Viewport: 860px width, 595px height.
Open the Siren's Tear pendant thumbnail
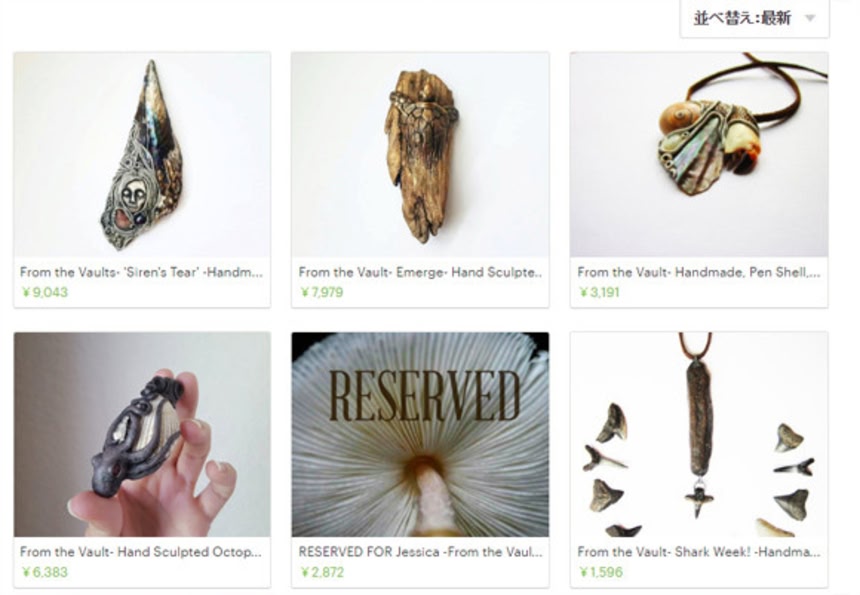click(x=142, y=155)
